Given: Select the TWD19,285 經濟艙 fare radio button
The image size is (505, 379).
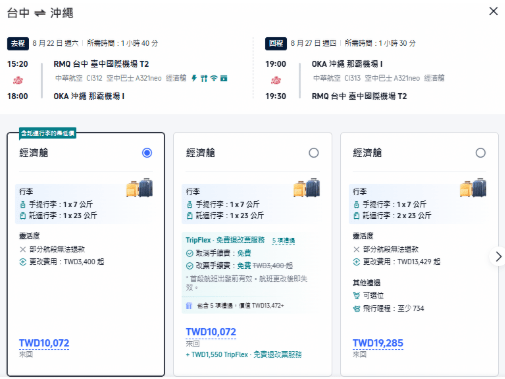Looking at the screenshot, I should [480, 153].
